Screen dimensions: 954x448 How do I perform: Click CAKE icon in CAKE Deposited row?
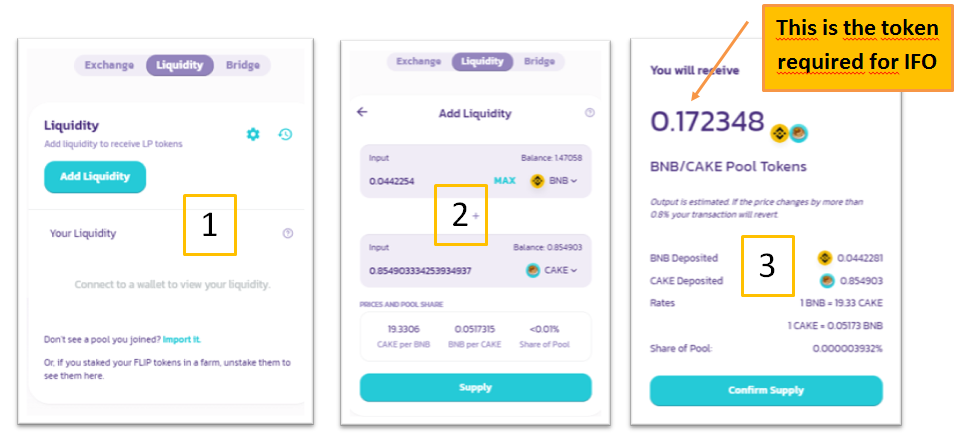point(825,281)
